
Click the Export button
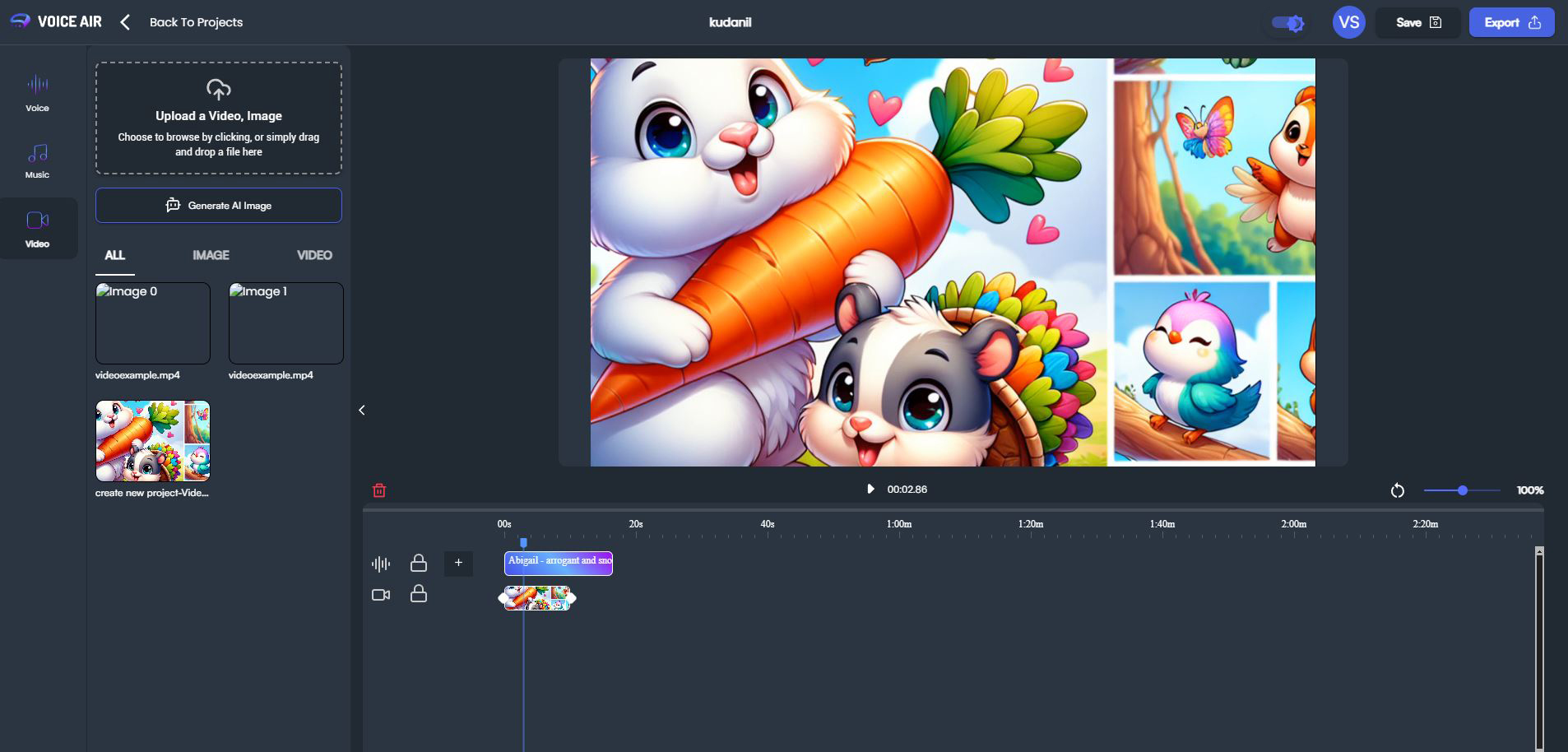[1511, 22]
